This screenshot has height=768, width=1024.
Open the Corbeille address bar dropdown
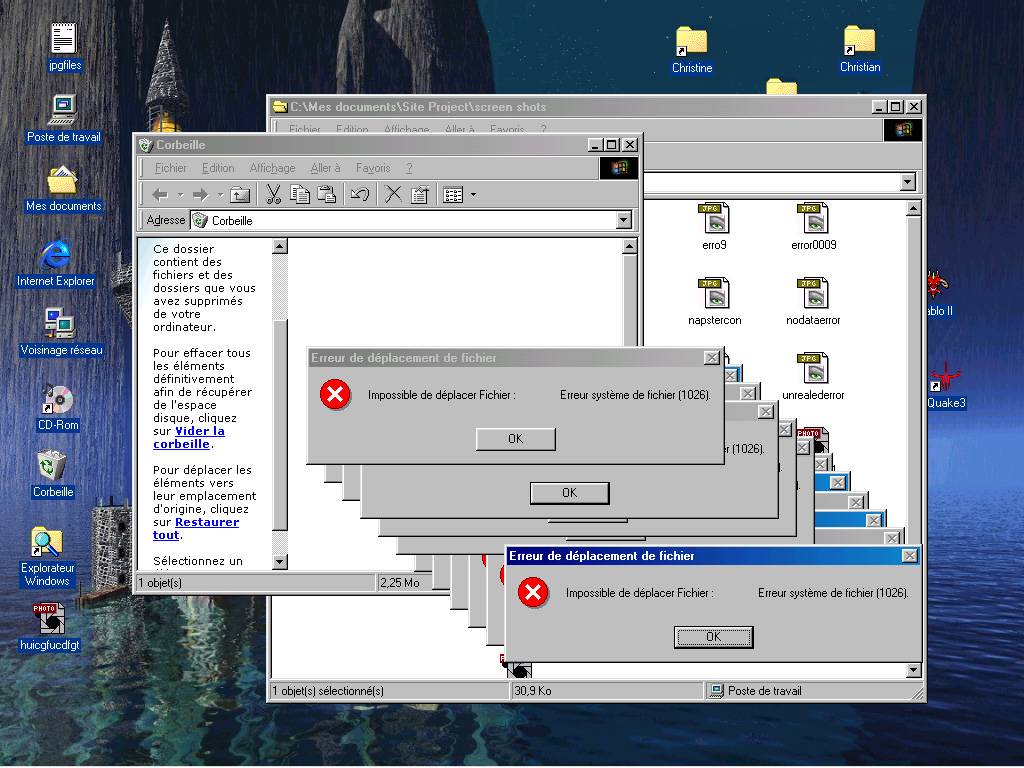click(624, 220)
